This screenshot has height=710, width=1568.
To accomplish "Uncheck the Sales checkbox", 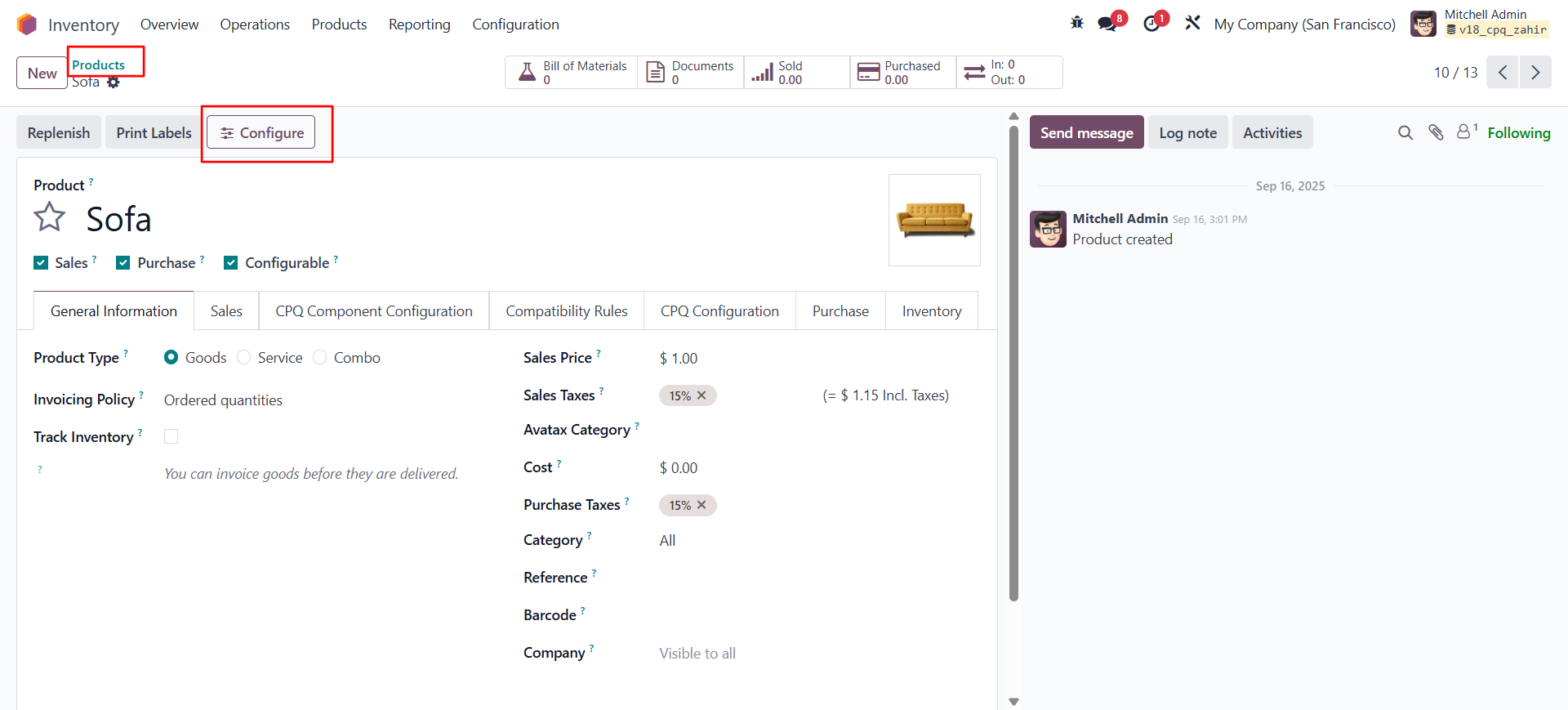I will pyautogui.click(x=41, y=262).
